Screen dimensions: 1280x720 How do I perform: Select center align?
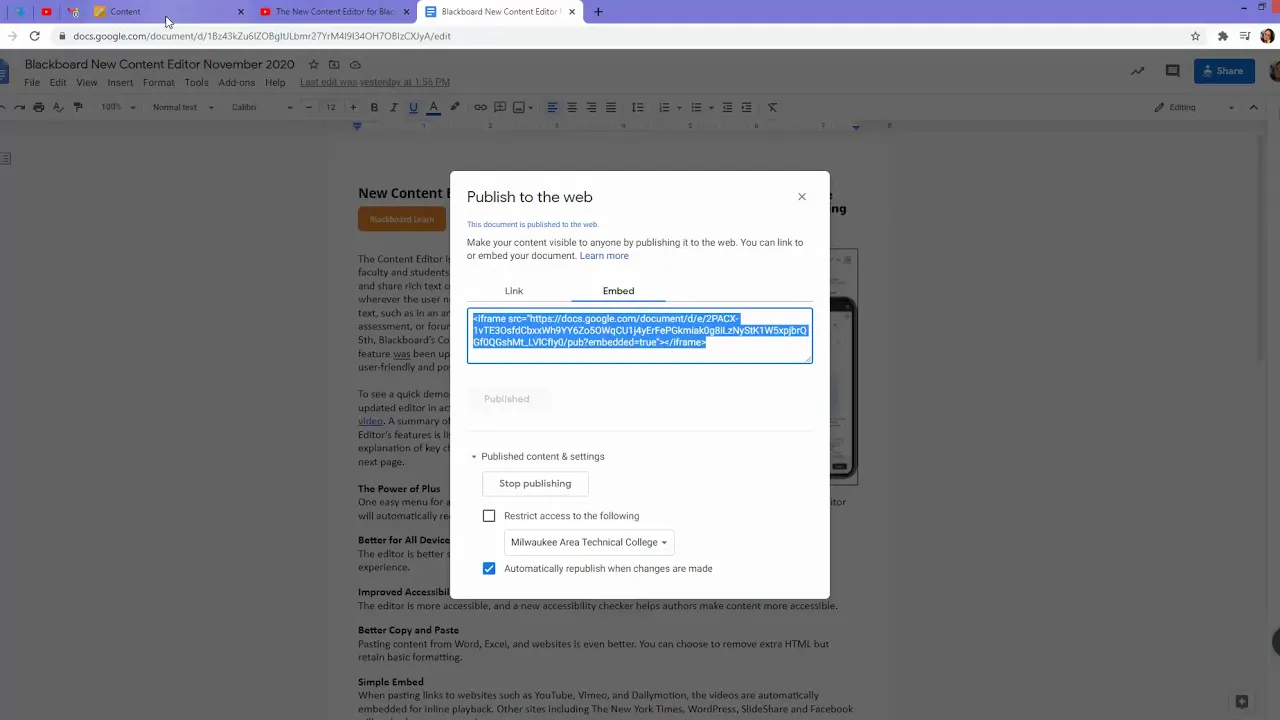tap(572, 107)
